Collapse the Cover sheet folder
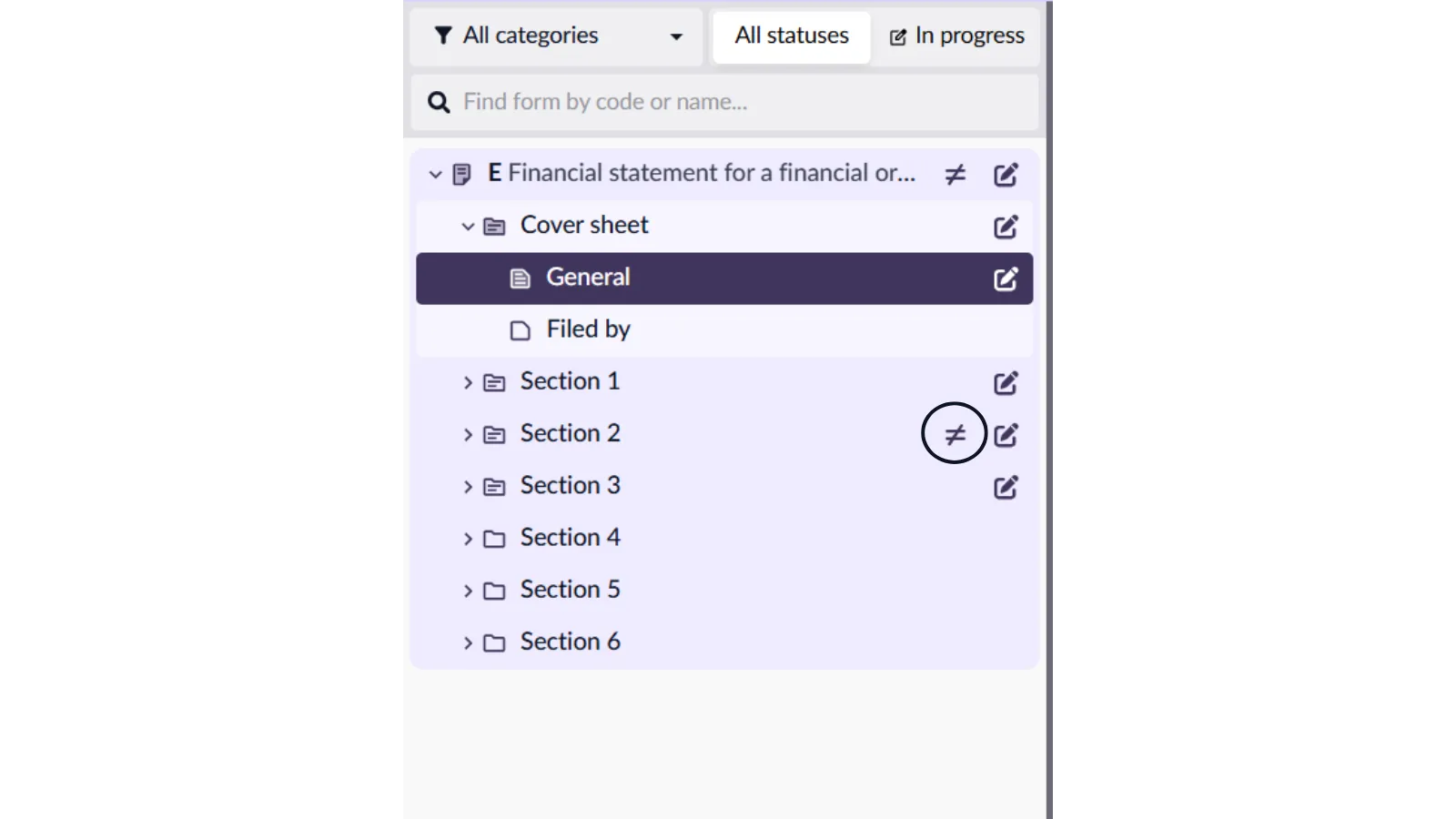This screenshot has height=819, width=1456. [x=468, y=227]
